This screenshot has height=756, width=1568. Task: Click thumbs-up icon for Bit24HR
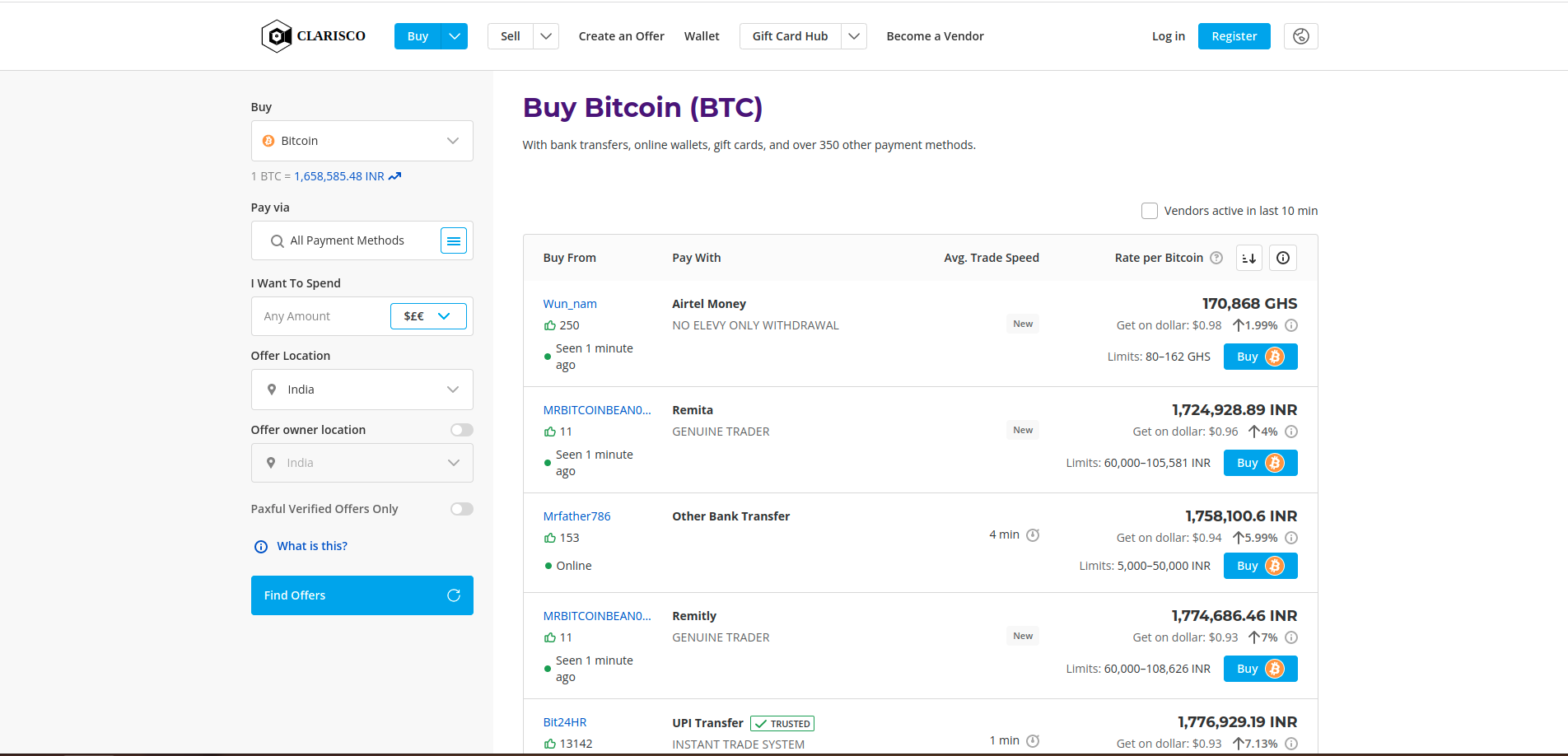550,744
